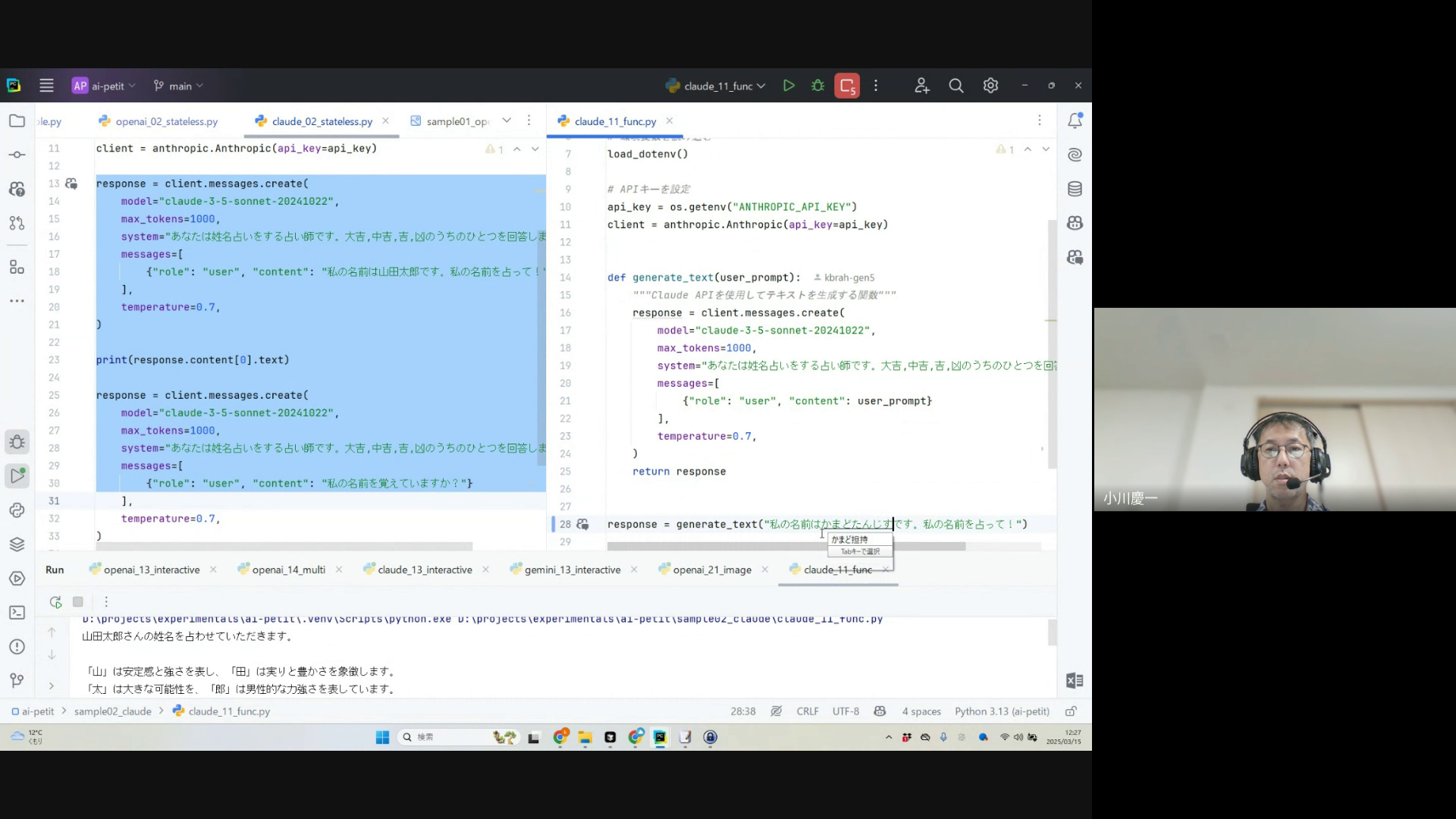The height and width of the screenshot is (819, 1456).
Task: Open the main hamburger menu
Action: [x=46, y=86]
